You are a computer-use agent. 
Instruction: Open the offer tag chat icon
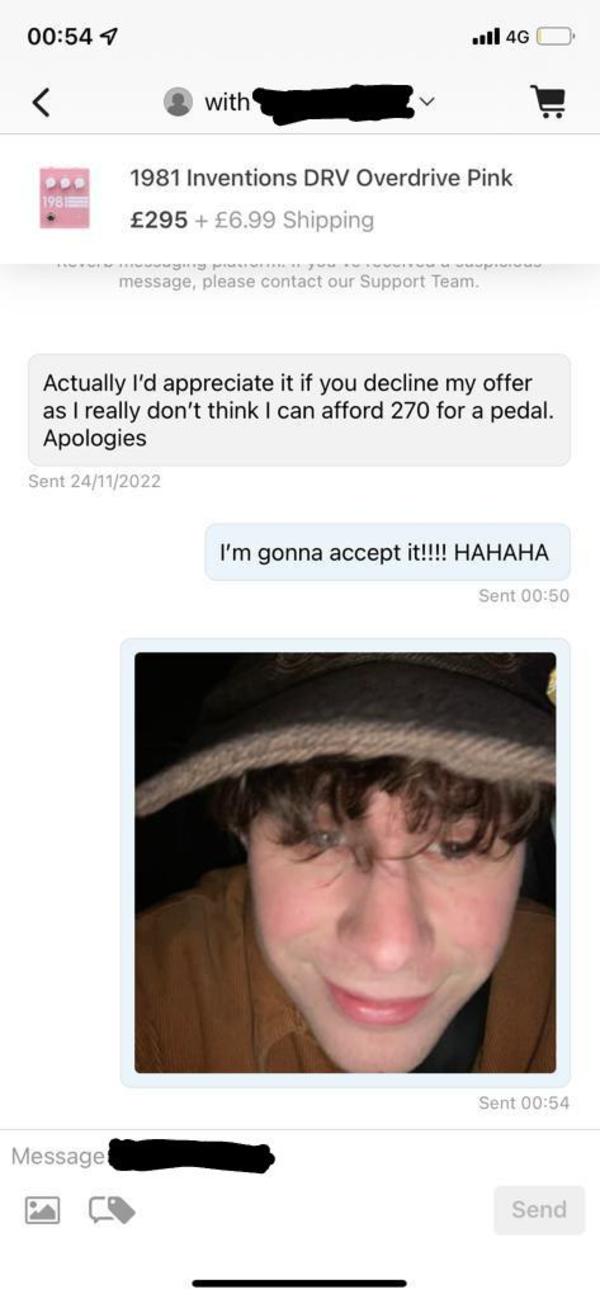click(112, 1210)
